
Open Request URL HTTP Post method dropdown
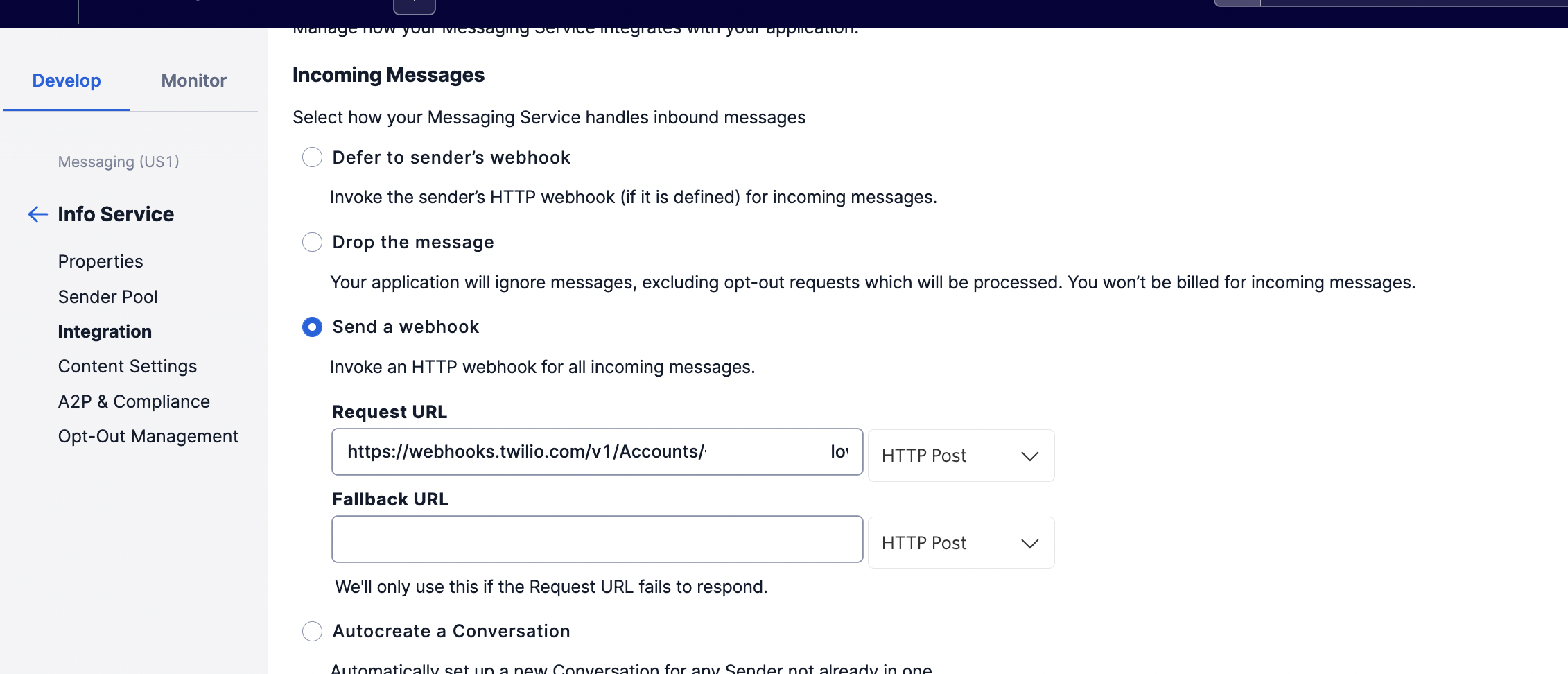coord(961,456)
